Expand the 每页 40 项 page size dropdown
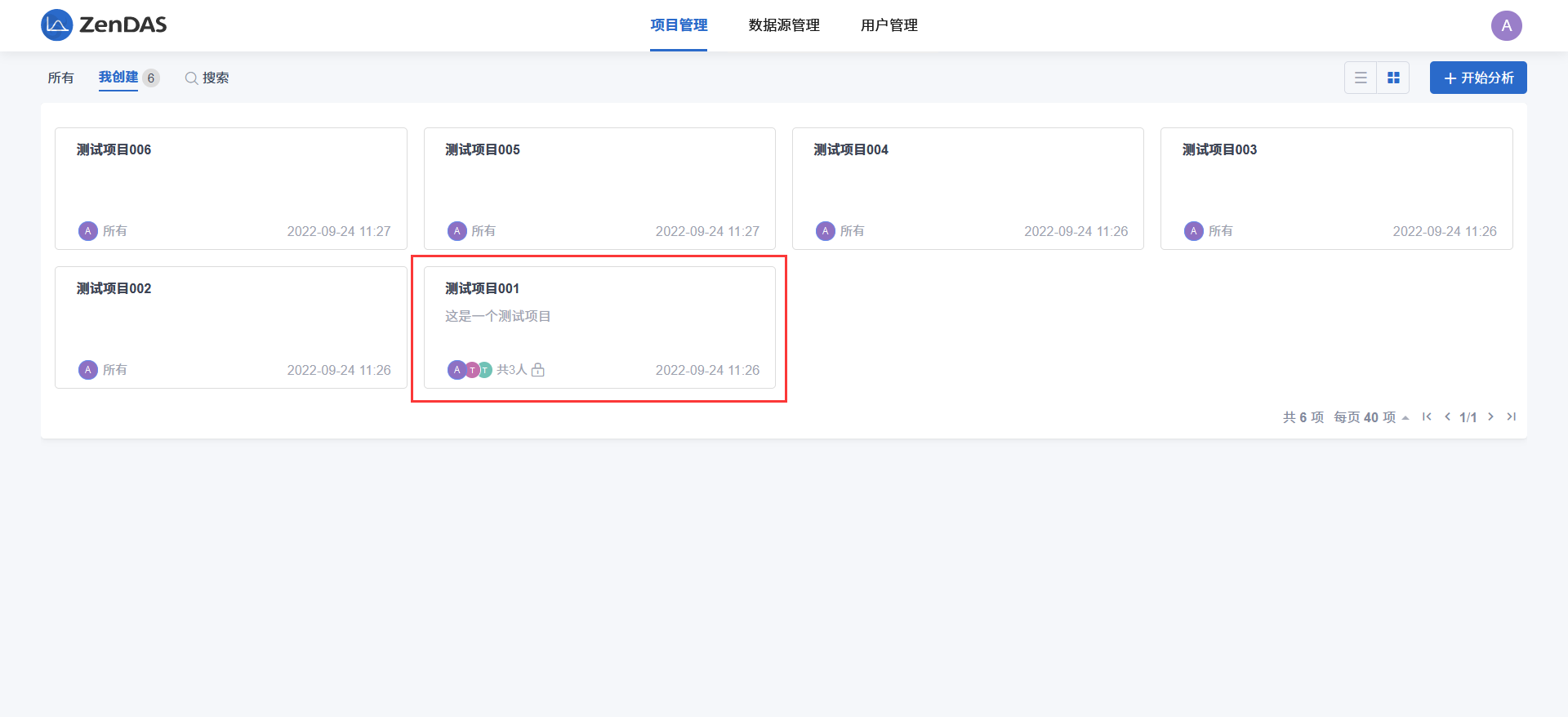The height and width of the screenshot is (717, 1568). (1371, 417)
